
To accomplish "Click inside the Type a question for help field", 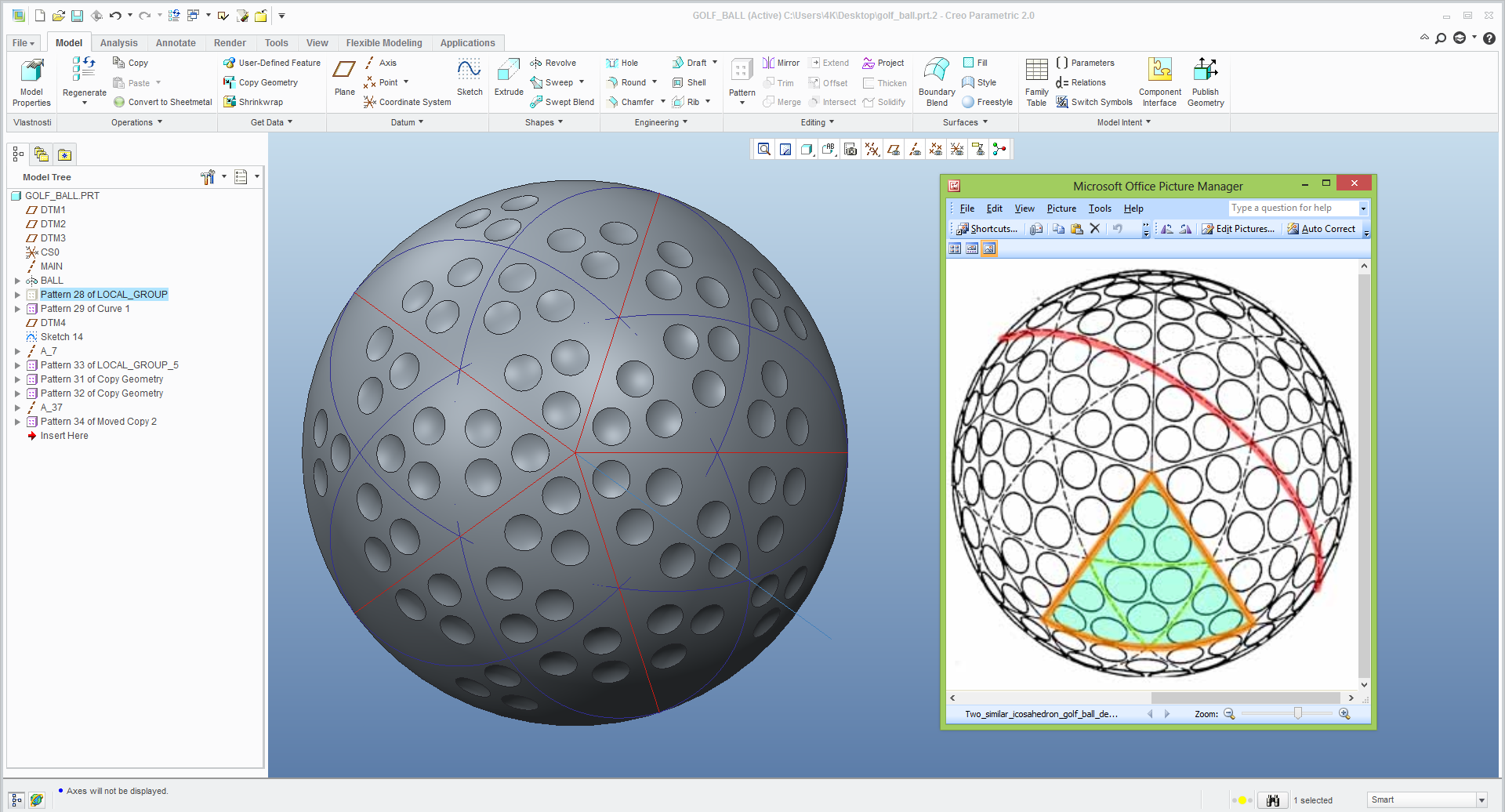I will pos(1292,208).
